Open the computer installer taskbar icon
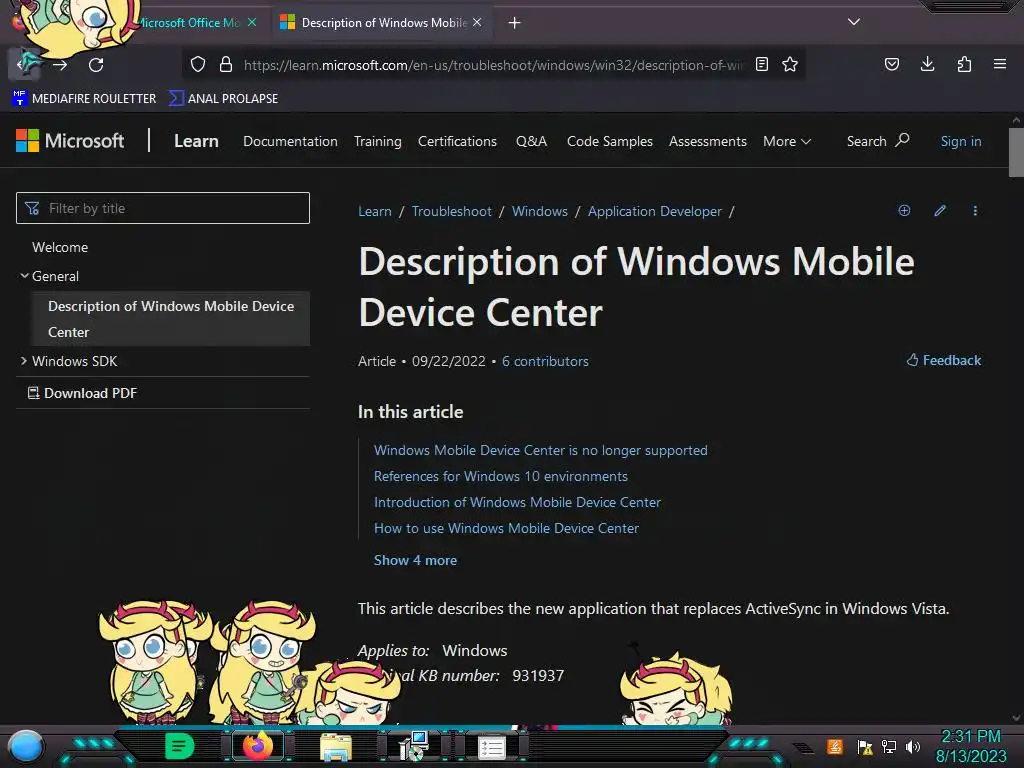1024x768 pixels. [414, 746]
